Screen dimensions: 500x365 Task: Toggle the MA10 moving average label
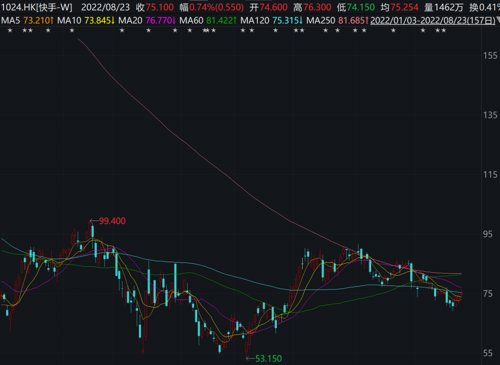click(x=69, y=21)
